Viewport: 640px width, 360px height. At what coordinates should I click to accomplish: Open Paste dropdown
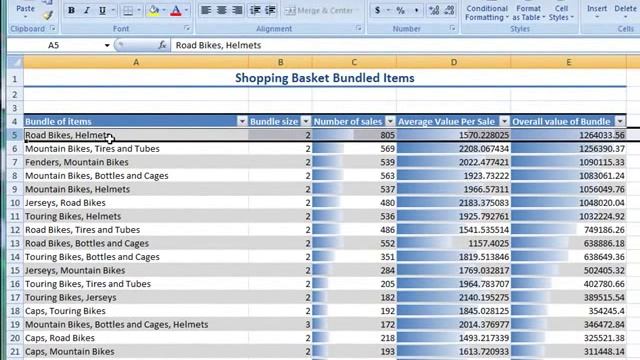pos(25,17)
